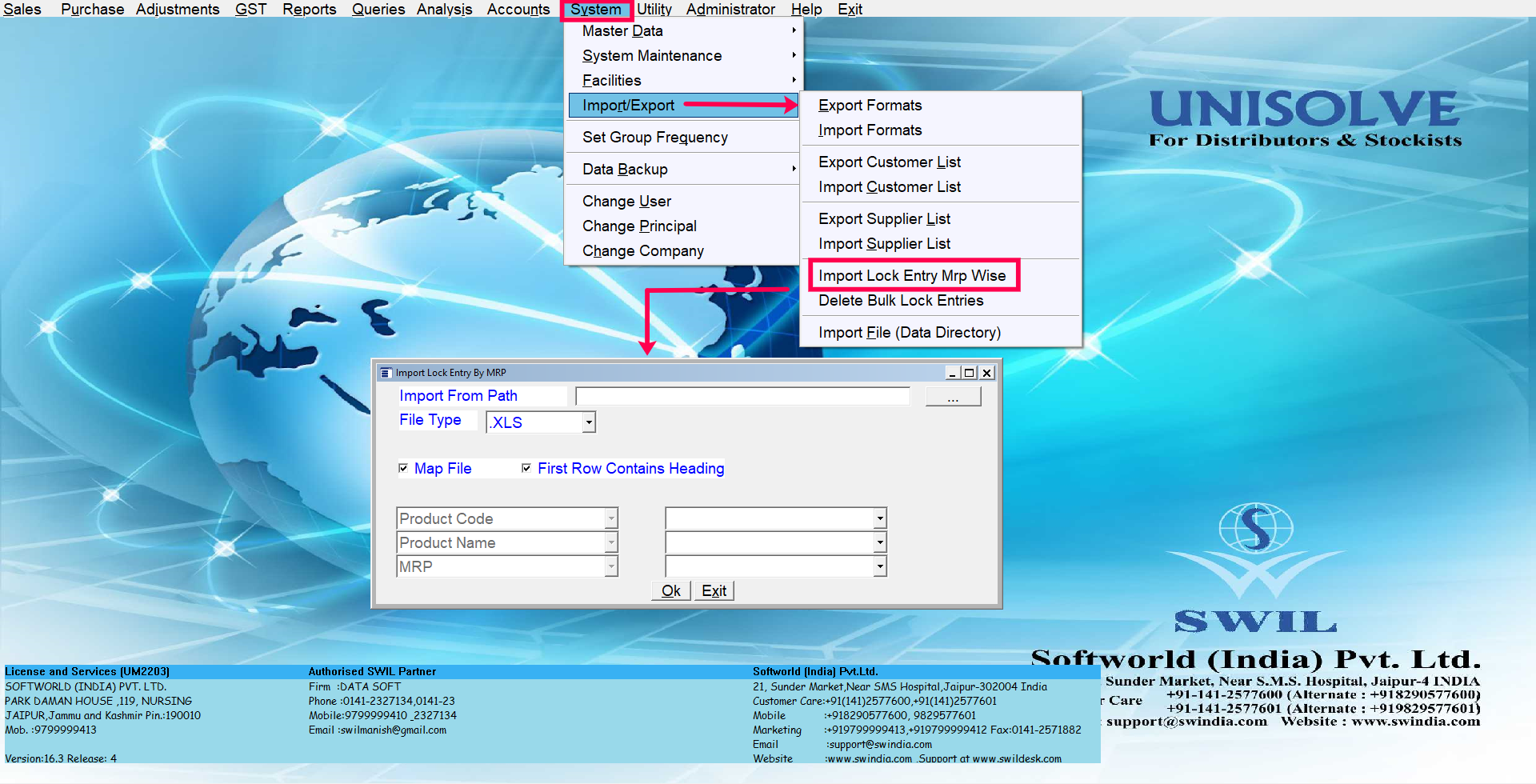
Task: Open the Sales menu
Action: tap(22, 9)
